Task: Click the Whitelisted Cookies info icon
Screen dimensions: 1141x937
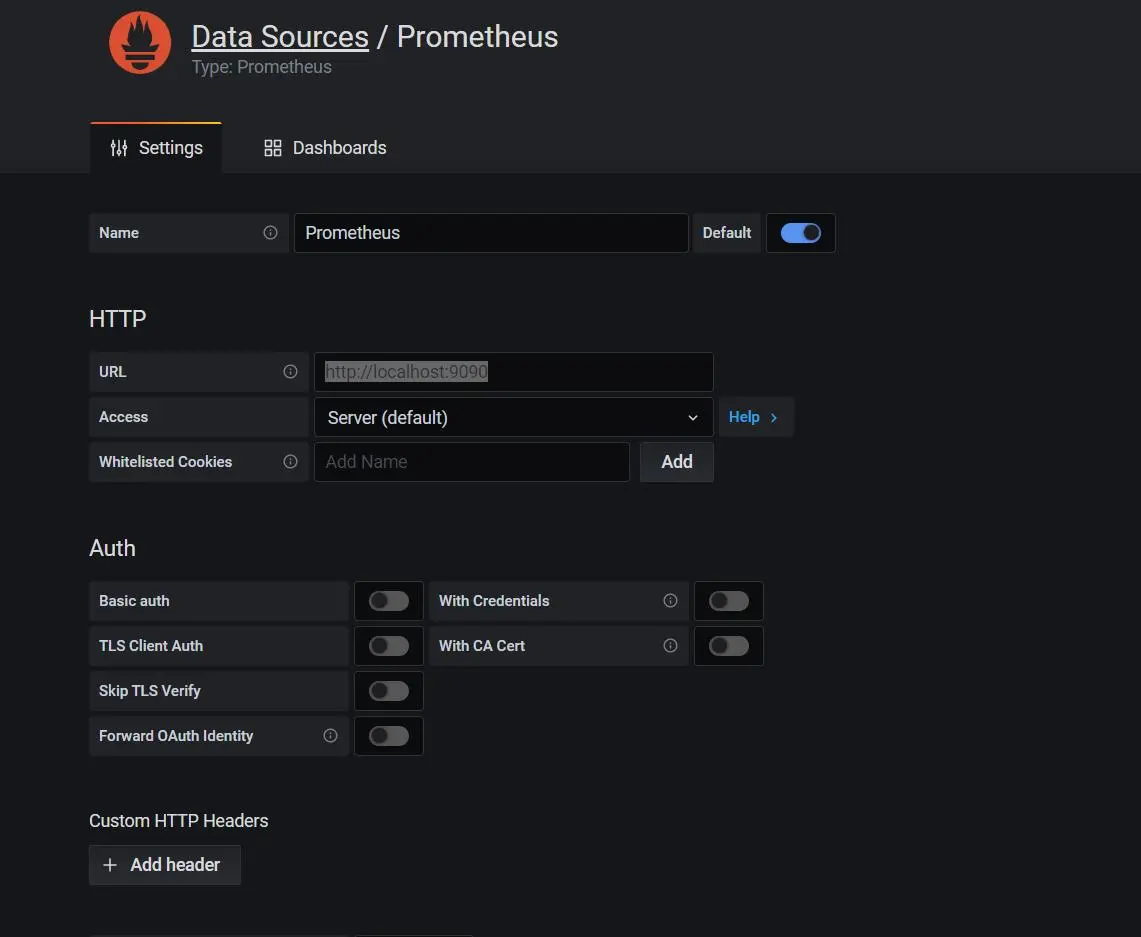Action: pos(290,462)
